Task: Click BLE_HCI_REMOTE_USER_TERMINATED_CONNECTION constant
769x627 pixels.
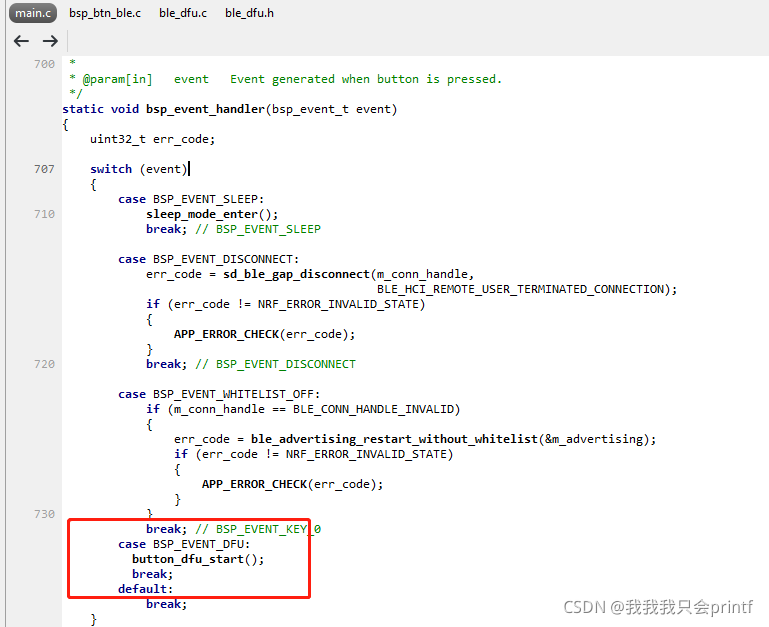Action: click(520, 289)
